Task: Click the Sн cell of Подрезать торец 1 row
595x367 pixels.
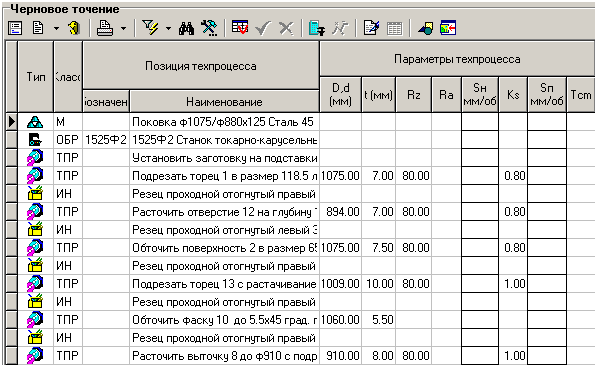Action: coord(480,176)
